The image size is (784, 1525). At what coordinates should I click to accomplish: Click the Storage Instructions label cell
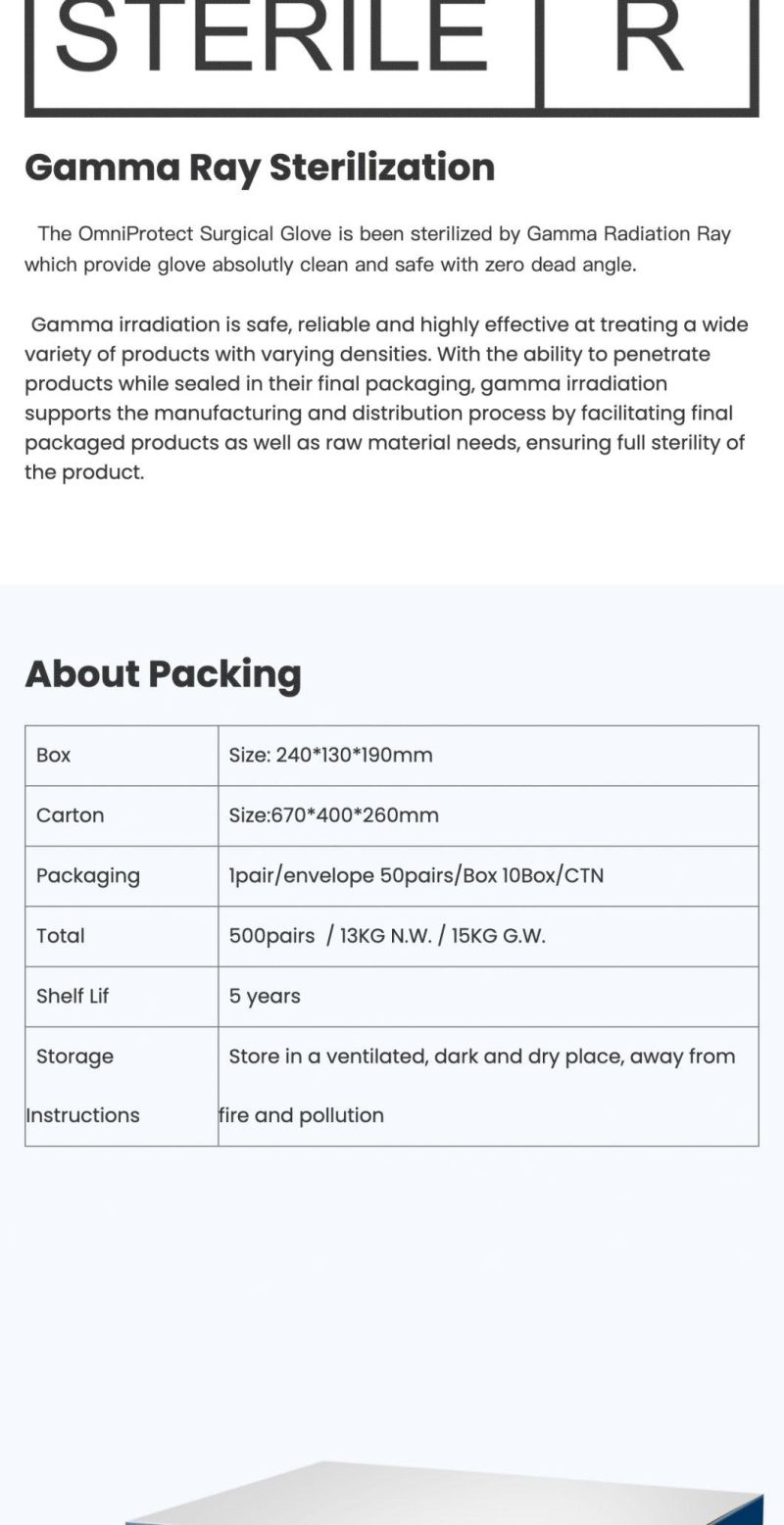click(x=122, y=1086)
